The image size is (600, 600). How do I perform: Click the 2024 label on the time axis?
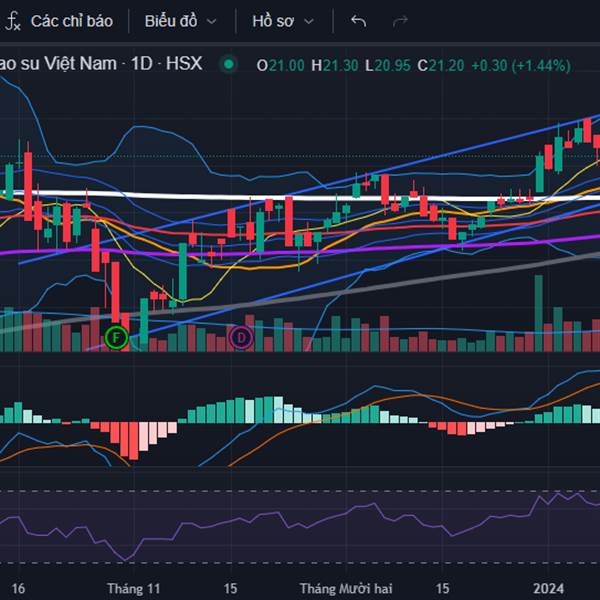tap(549, 588)
